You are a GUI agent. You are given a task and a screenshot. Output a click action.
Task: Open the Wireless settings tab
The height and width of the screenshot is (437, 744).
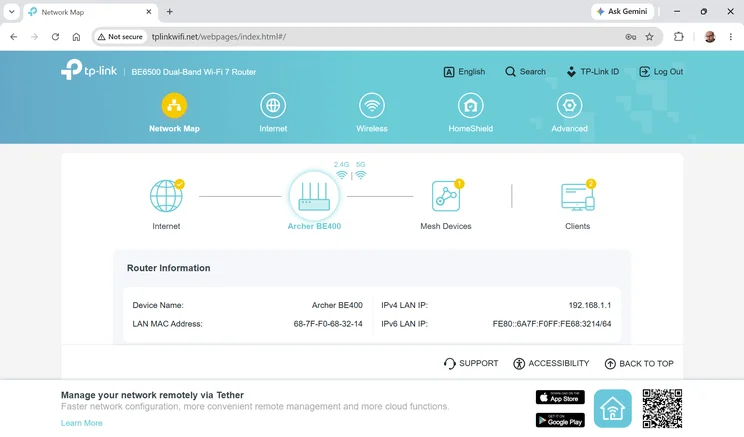(372, 113)
